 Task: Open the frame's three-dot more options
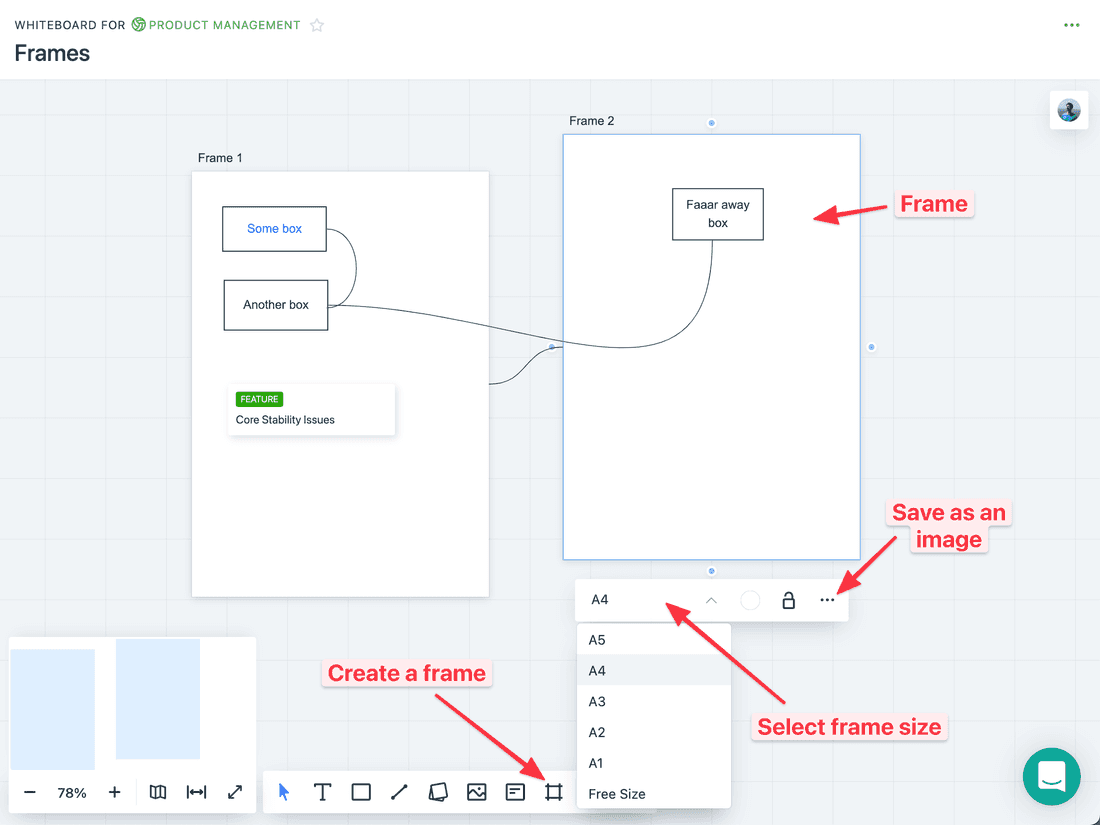tap(827, 600)
